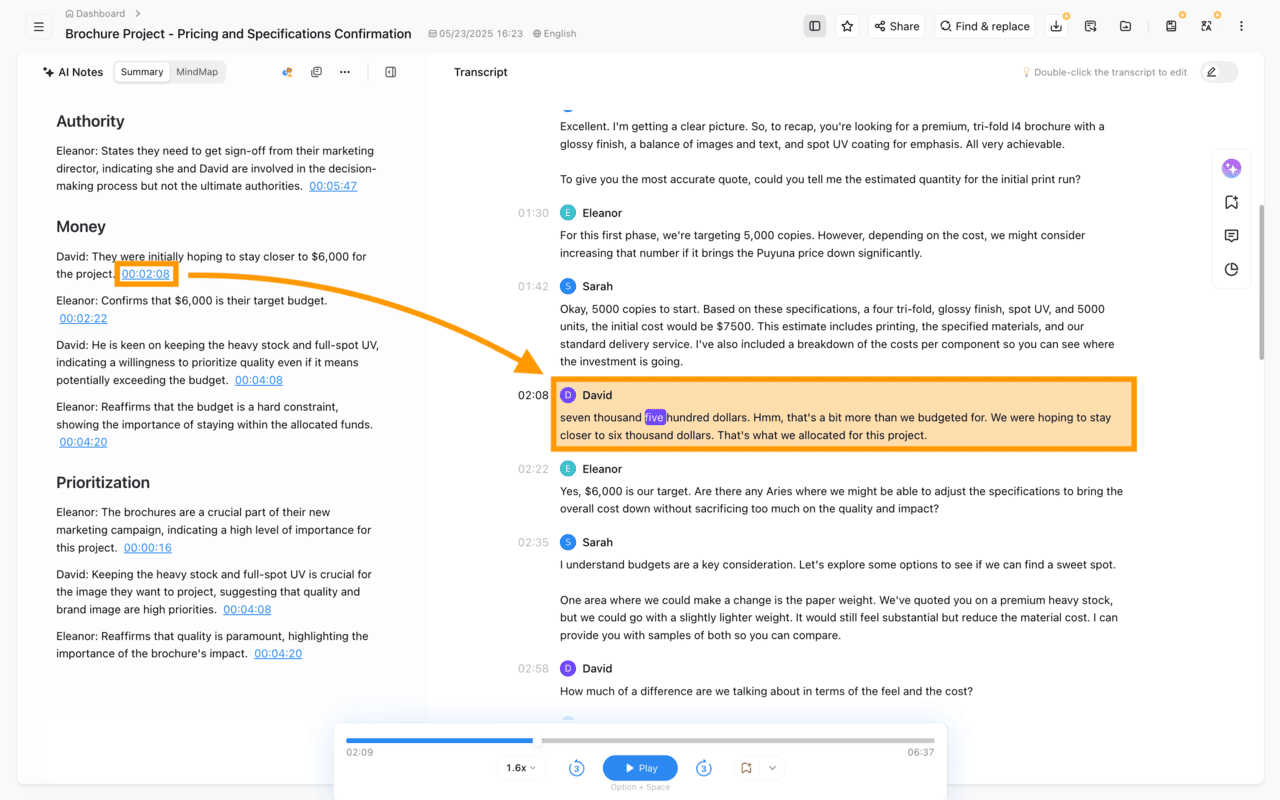The width and height of the screenshot is (1280, 800).
Task: Click the note title Brochure Project
Action: pyautogui.click(x=238, y=34)
